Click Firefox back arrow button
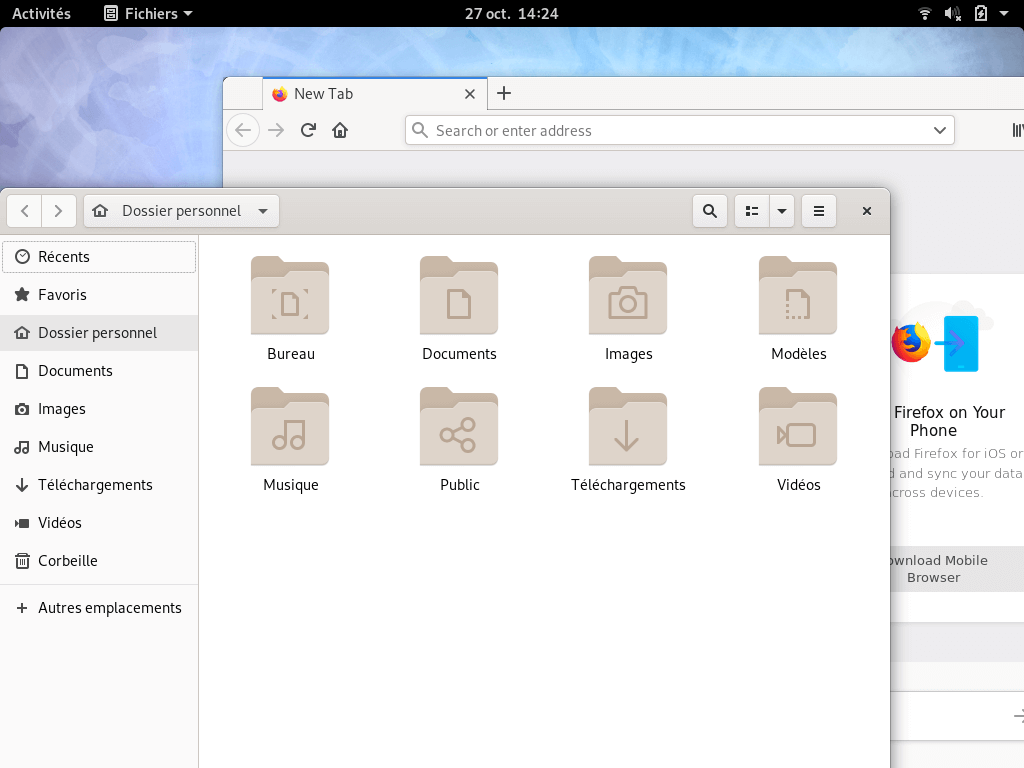 tap(243, 131)
